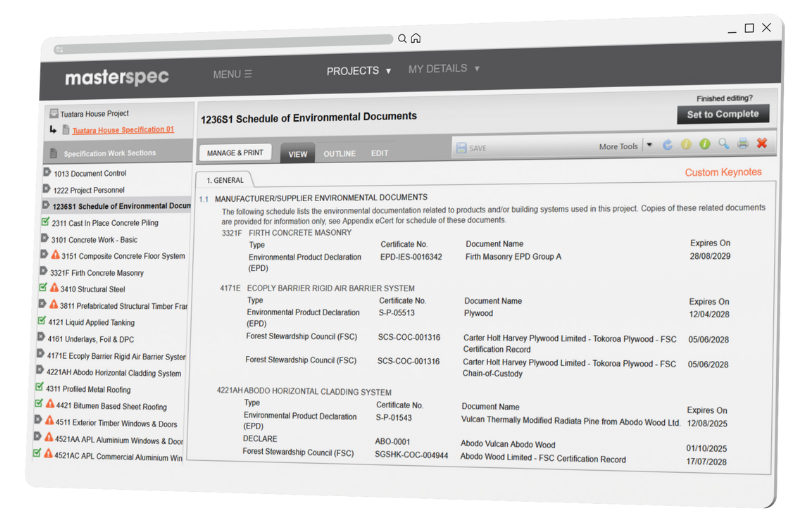The height and width of the screenshot is (523, 810).
Task: Expand the More Tools dropdown arrow
Action: [650, 145]
